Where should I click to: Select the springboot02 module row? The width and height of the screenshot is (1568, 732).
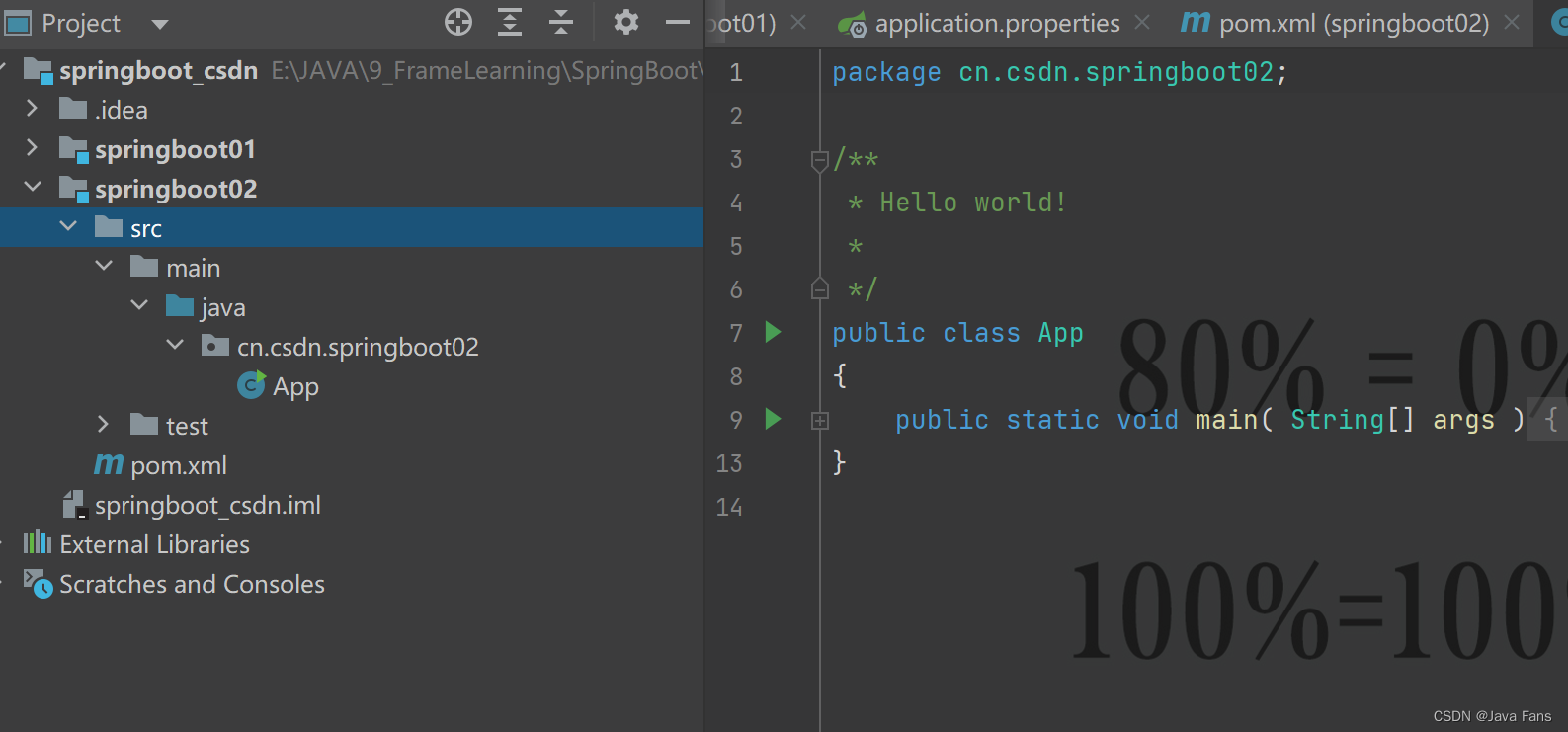(352, 189)
